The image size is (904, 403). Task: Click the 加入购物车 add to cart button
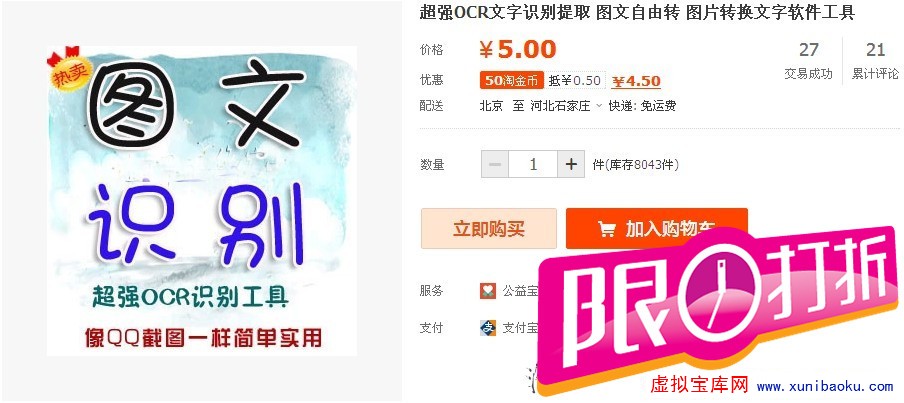(657, 229)
